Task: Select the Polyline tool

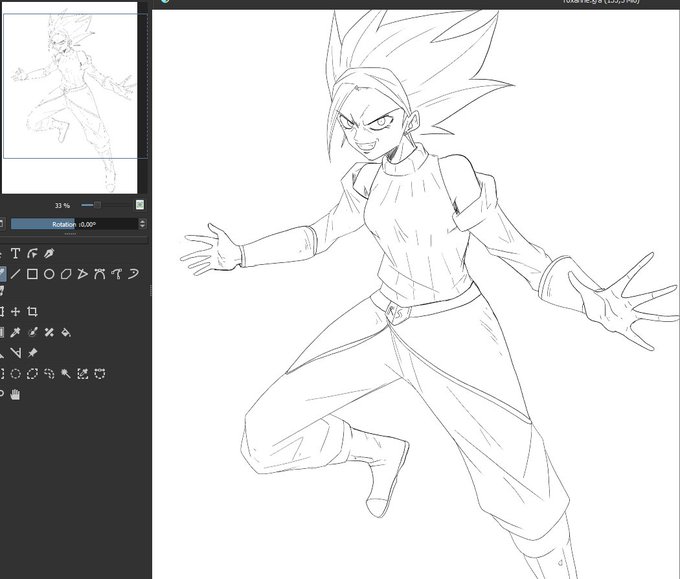Action: (82, 274)
